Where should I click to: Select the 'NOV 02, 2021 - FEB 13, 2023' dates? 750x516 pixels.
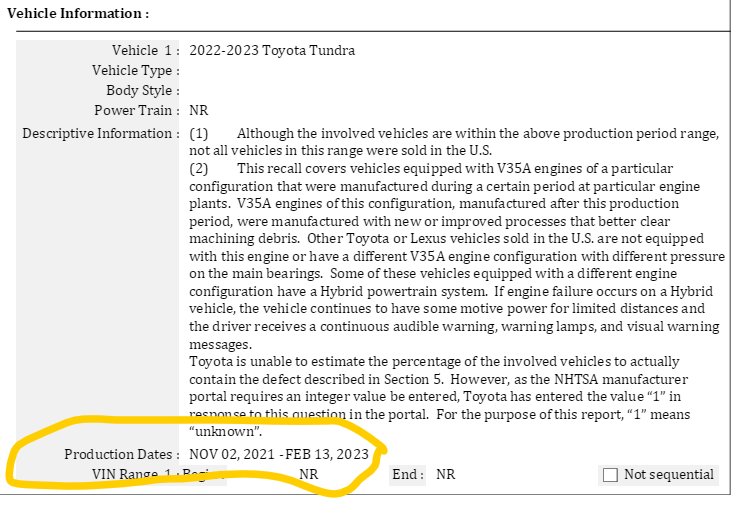(x=279, y=454)
